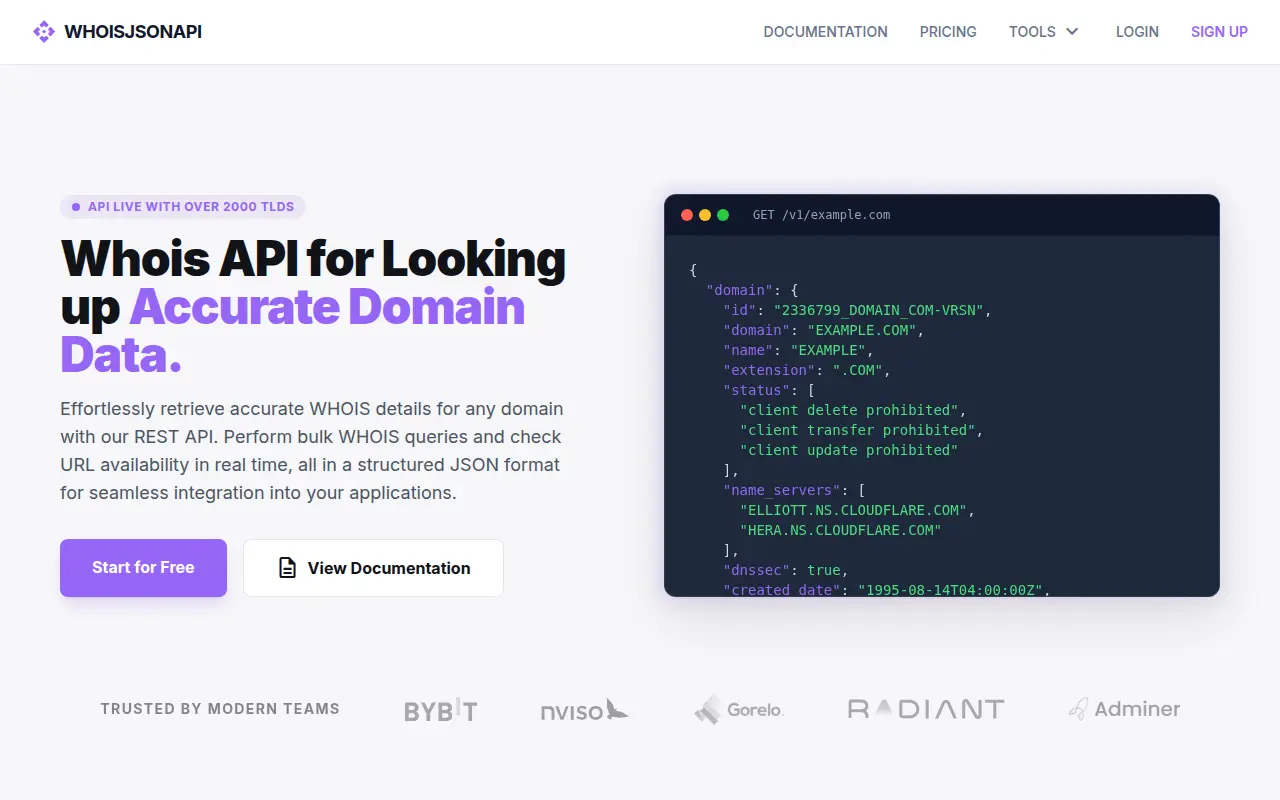Click the purple dot in the API Live badge
Screen dimensions: 1280x800
[76, 207]
